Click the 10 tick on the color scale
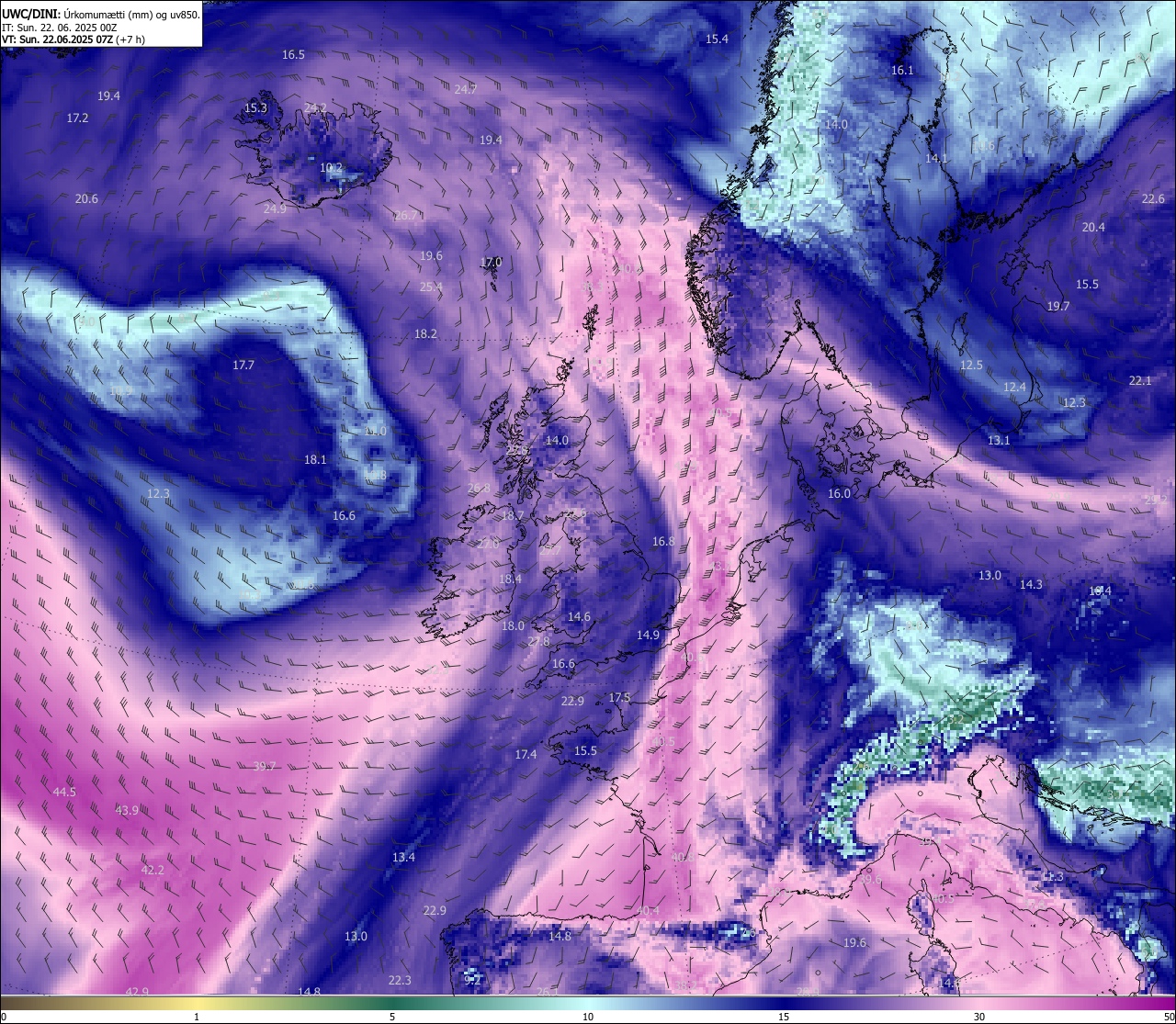 pos(588,1017)
